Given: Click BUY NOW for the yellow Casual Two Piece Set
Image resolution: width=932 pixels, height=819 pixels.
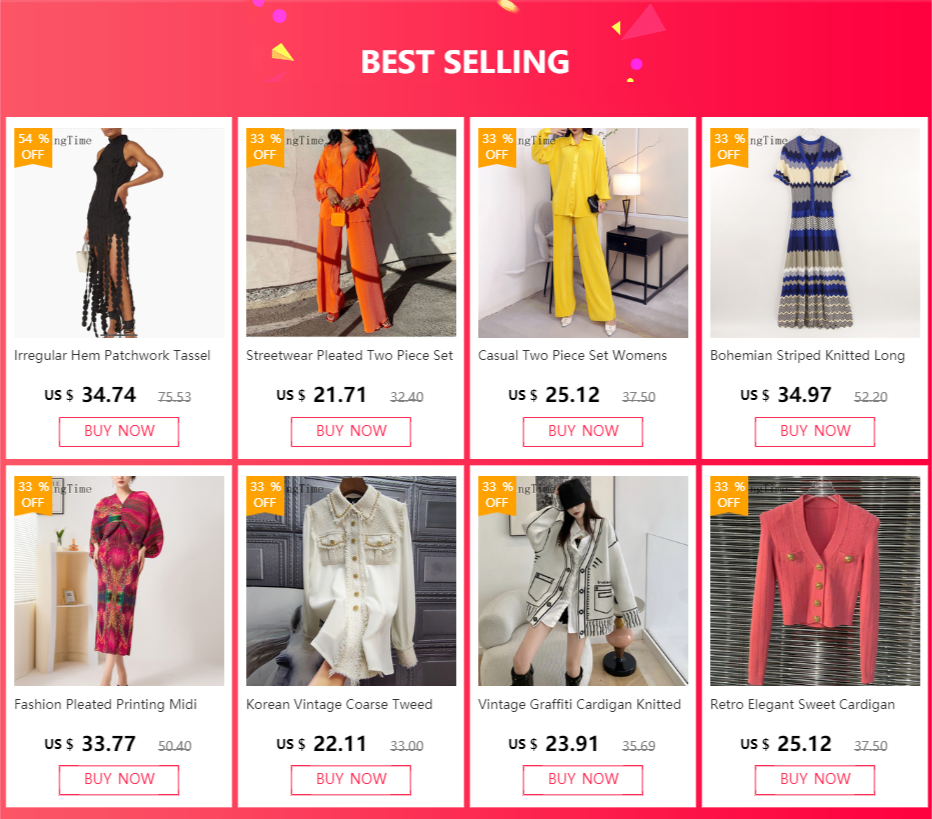Looking at the screenshot, I should point(582,431).
